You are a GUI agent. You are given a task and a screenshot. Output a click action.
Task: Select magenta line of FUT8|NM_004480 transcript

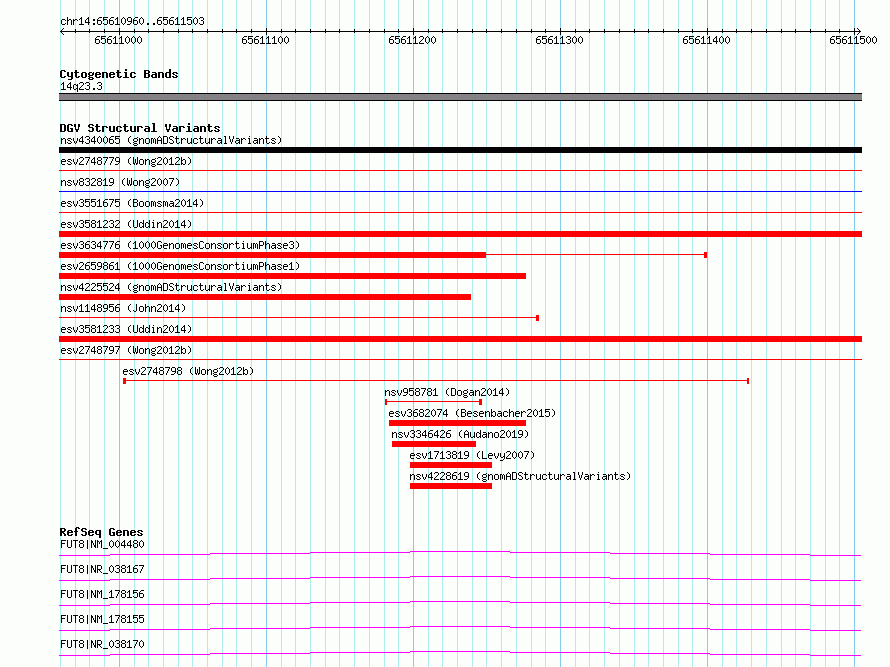460,553
